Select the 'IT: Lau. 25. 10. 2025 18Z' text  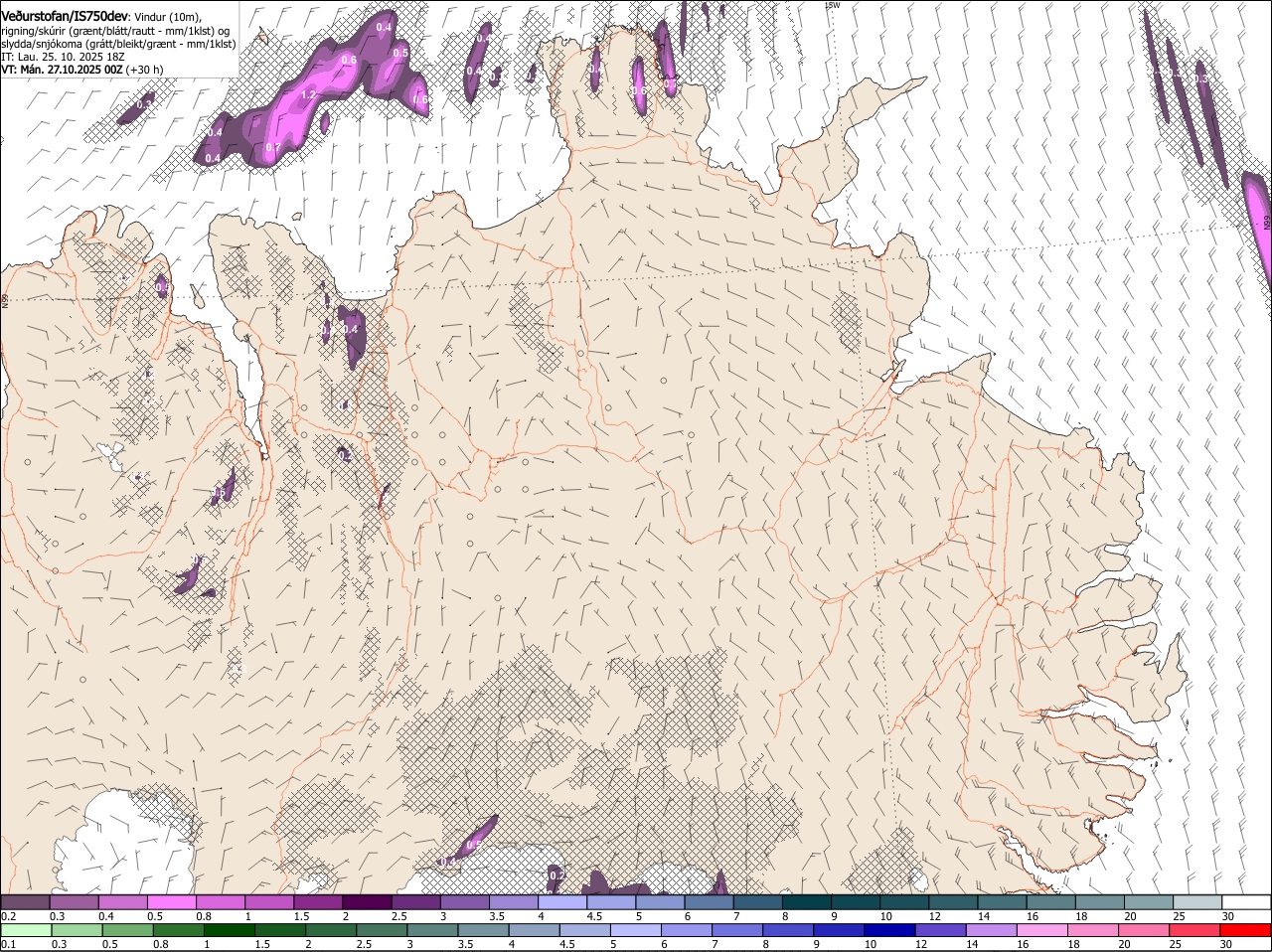pyautogui.click(x=63, y=57)
